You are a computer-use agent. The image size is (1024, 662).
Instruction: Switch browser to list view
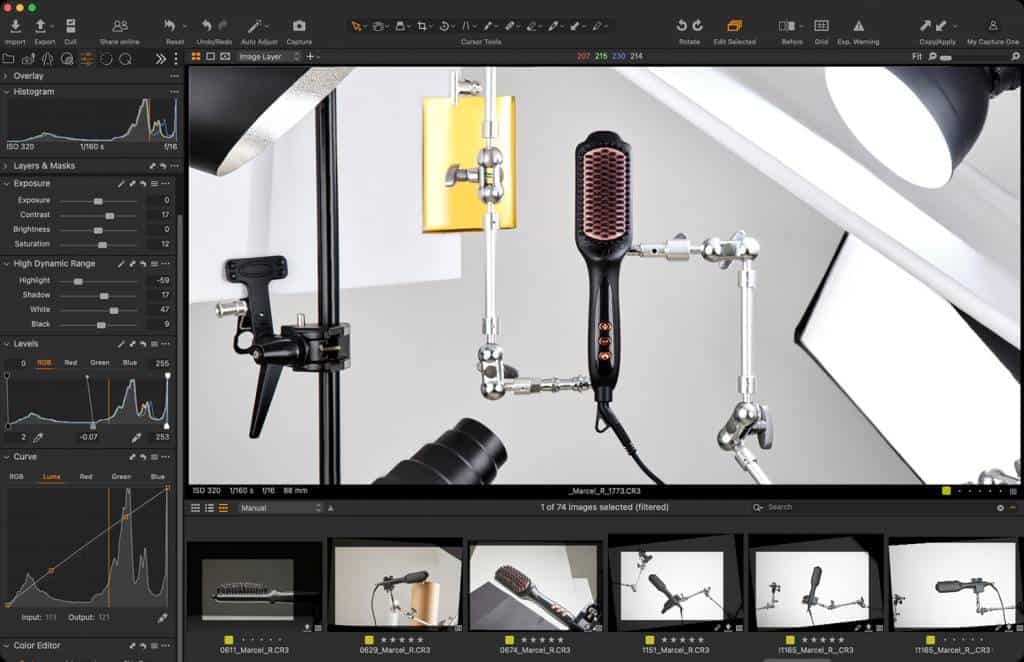click(210, 508)
